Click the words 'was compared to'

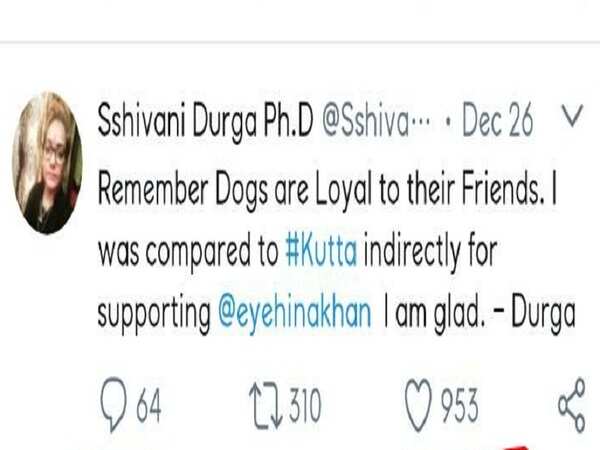189,252
